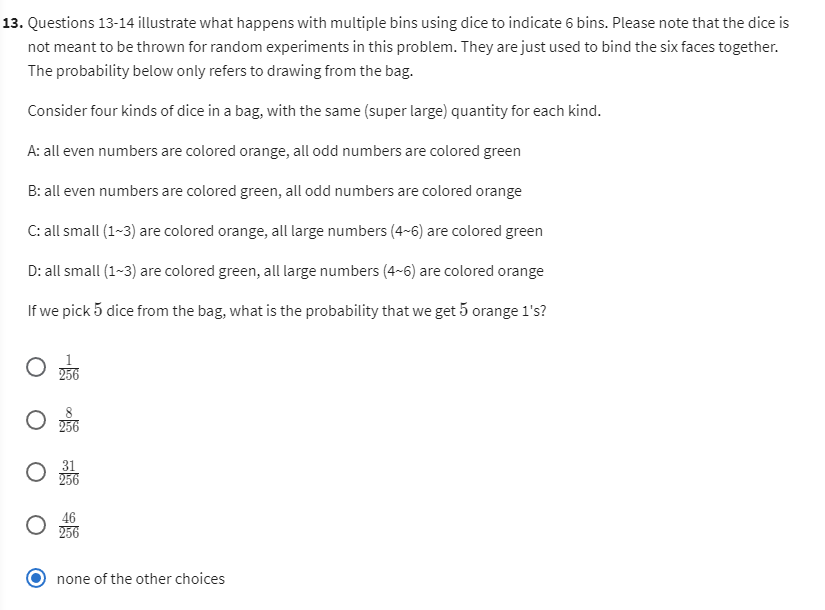Click the question number 13
The height and width of the screenshot is (610, 825).
tap(13, 22)
